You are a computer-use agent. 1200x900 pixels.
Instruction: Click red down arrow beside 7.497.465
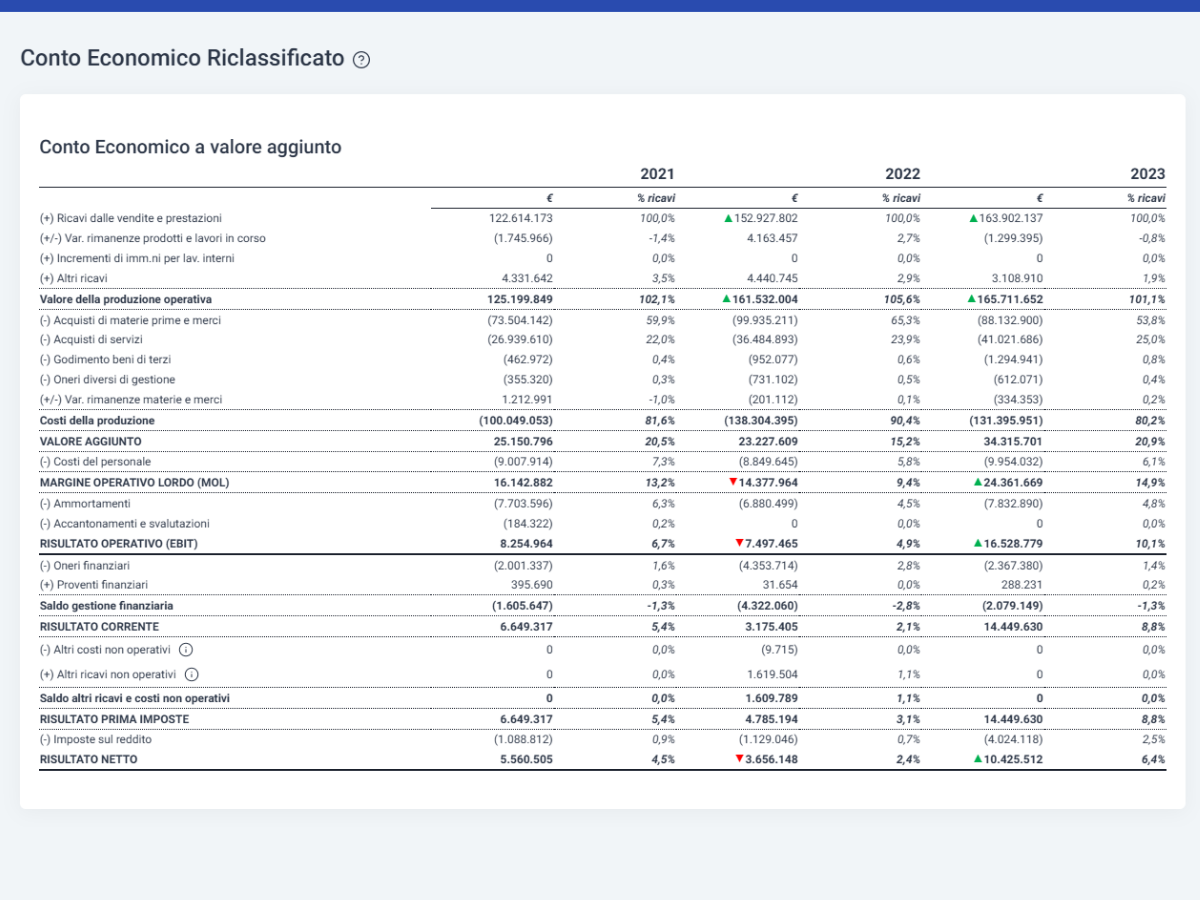740,543
